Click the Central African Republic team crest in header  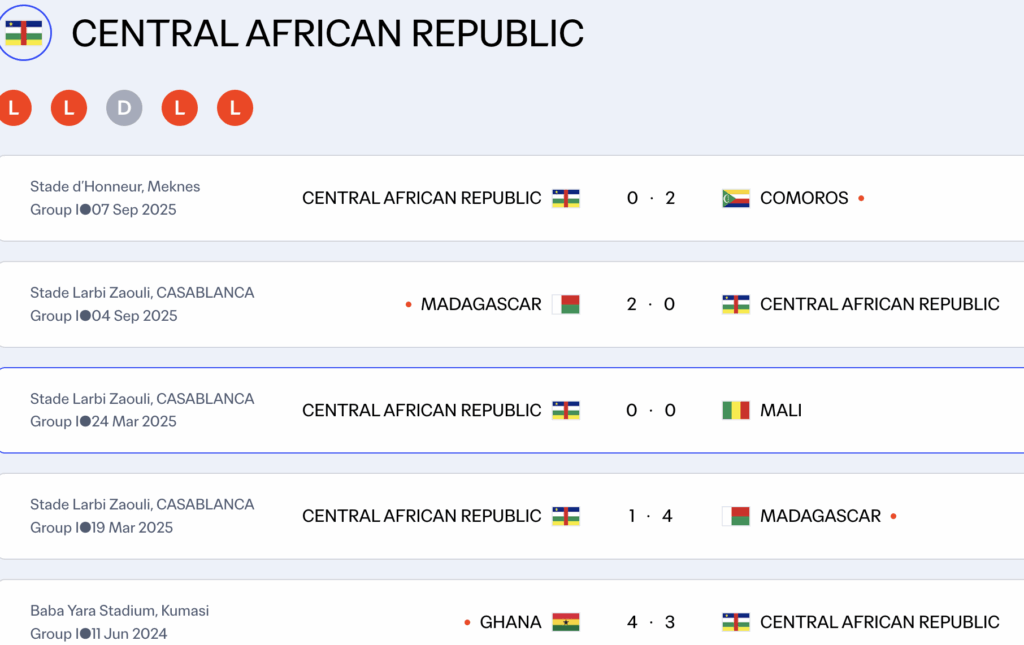[24, 33]
